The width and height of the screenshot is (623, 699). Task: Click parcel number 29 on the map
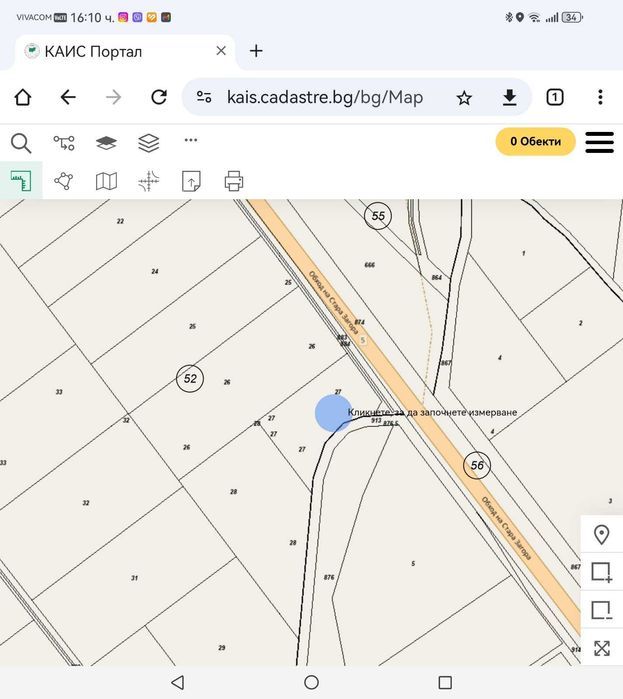pyautogui.click(x=222, y=648)
